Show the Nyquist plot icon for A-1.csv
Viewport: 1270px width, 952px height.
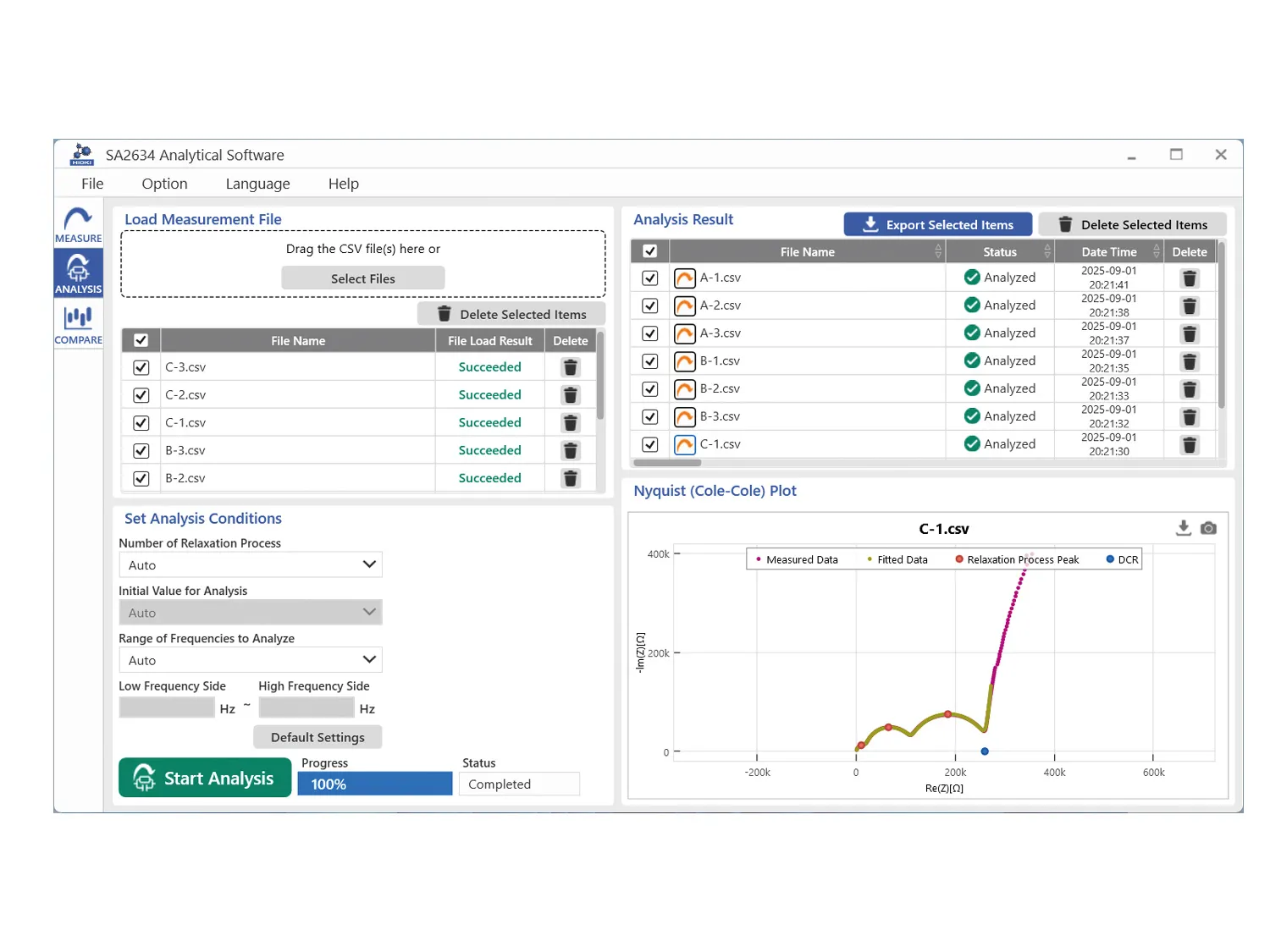coord(684,278)
